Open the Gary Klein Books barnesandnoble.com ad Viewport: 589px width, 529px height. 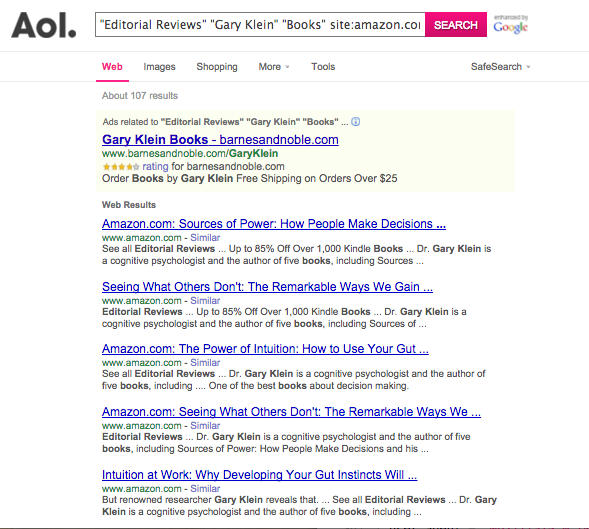[x=220, y=140]
